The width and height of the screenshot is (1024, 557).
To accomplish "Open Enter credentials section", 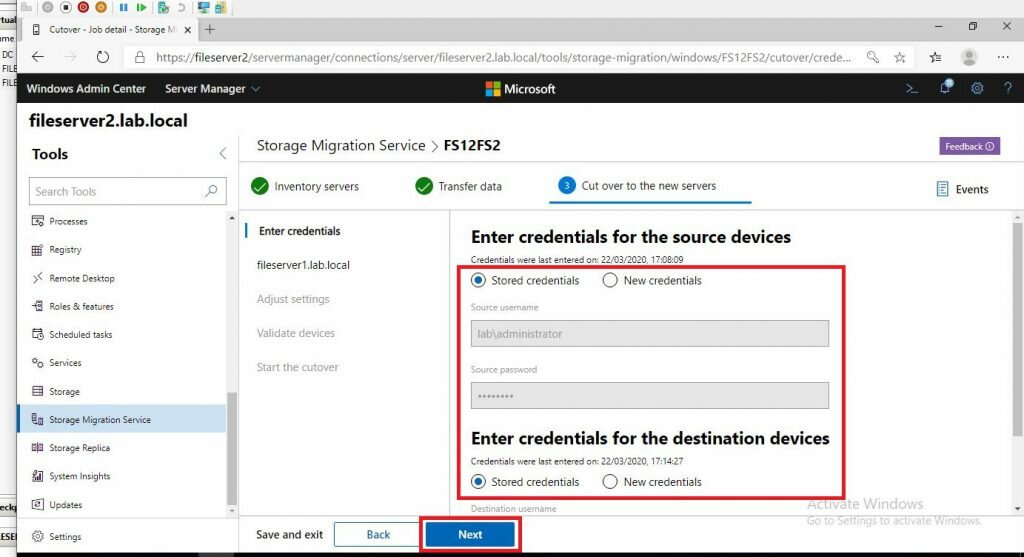I will tap(299, 231).
